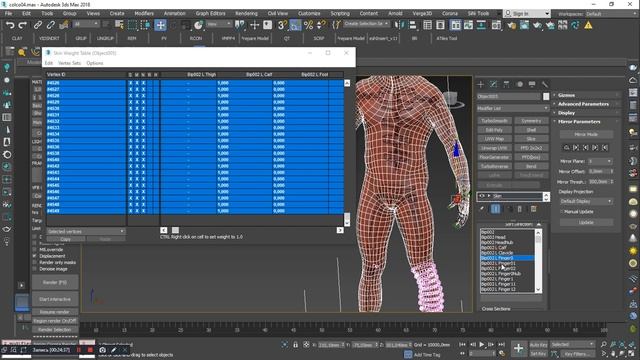This screenshot has height=360, width=640.
Task: Toggle the Percent Snap icon
Action: point(309,25)
